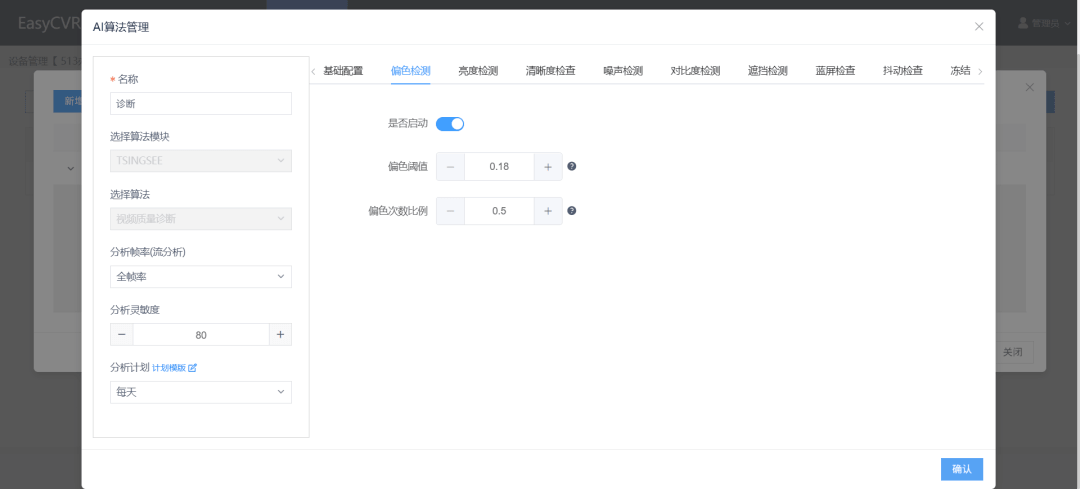Switch to the 遮挡检测 tab
This screenshot has height=489, width=1080.
pos(767,70)
